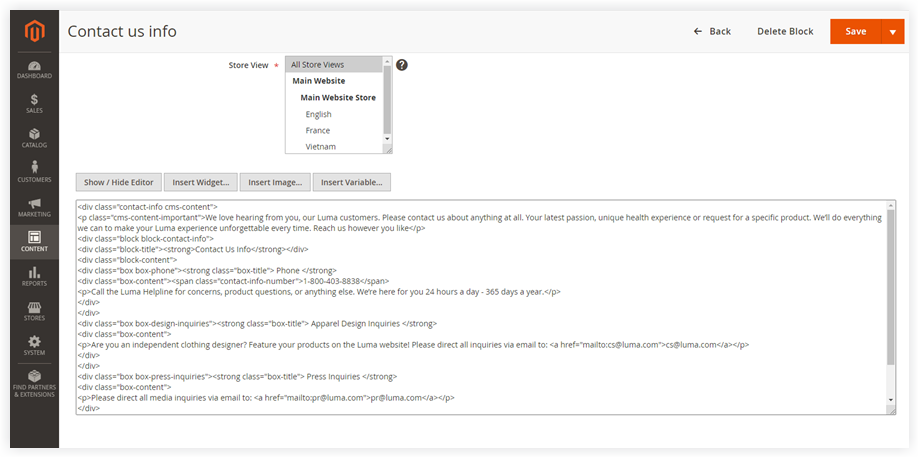
Task: Click the 'Contact Us Info' block-title line
Action: pos(193,249)
